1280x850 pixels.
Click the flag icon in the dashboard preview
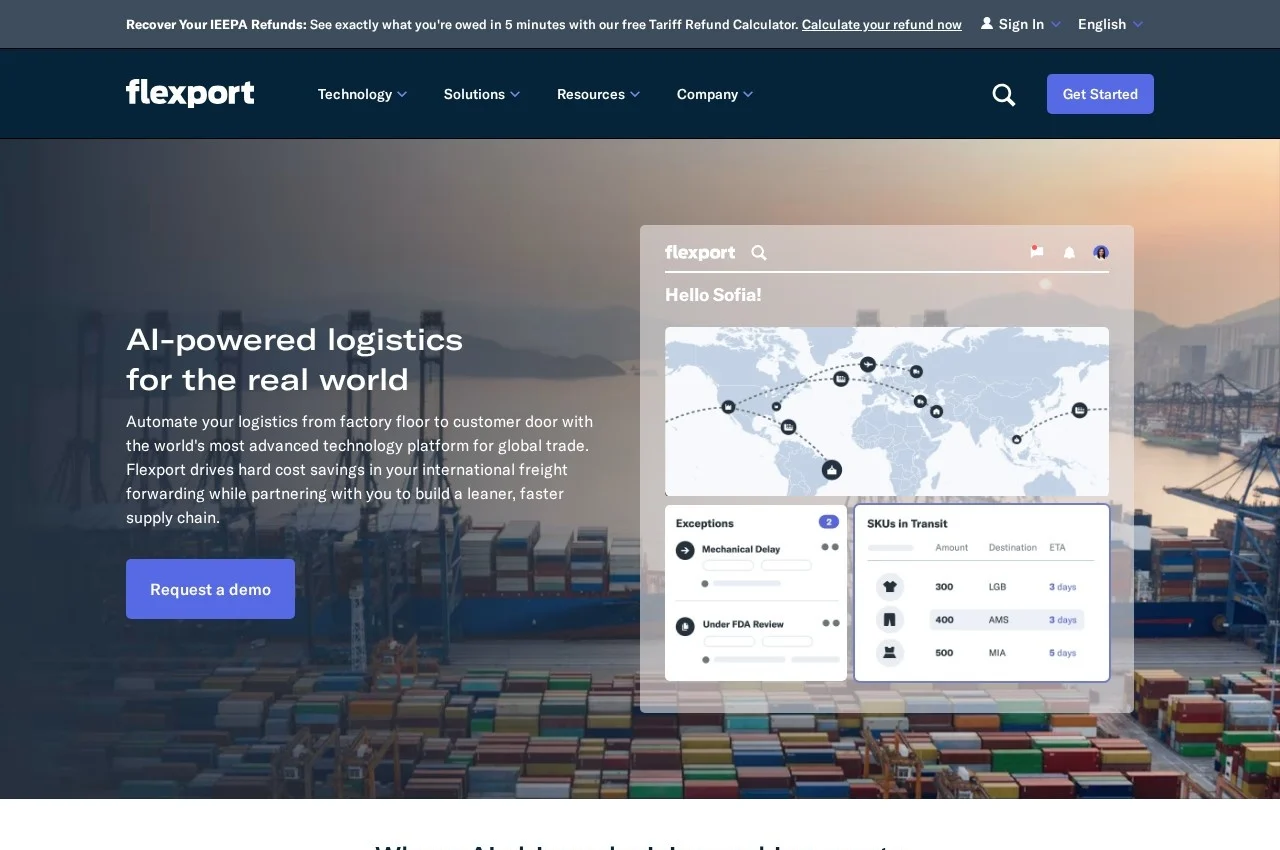[x=1037, y=252]
